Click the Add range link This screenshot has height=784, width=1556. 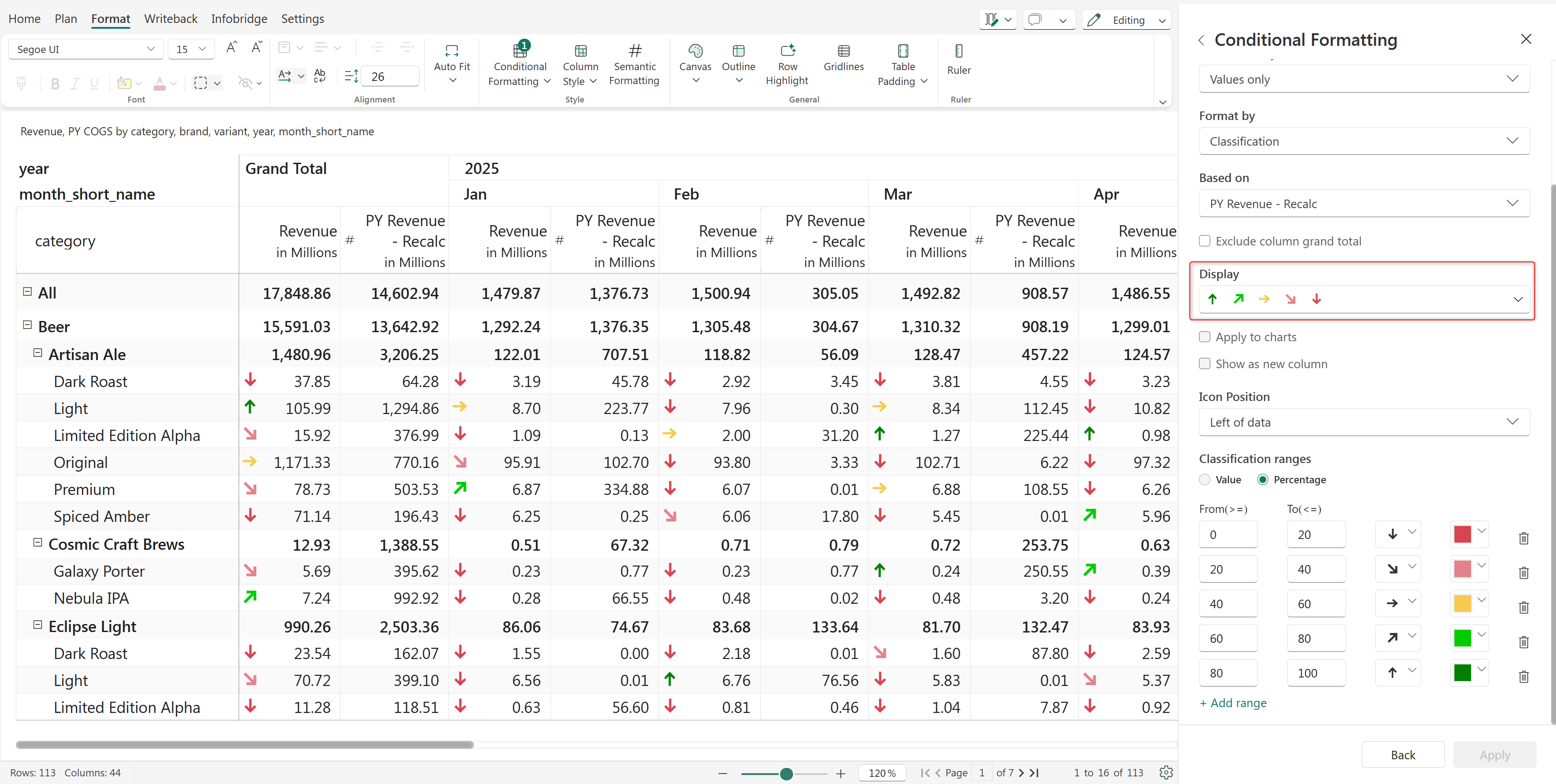[1233, 703]
